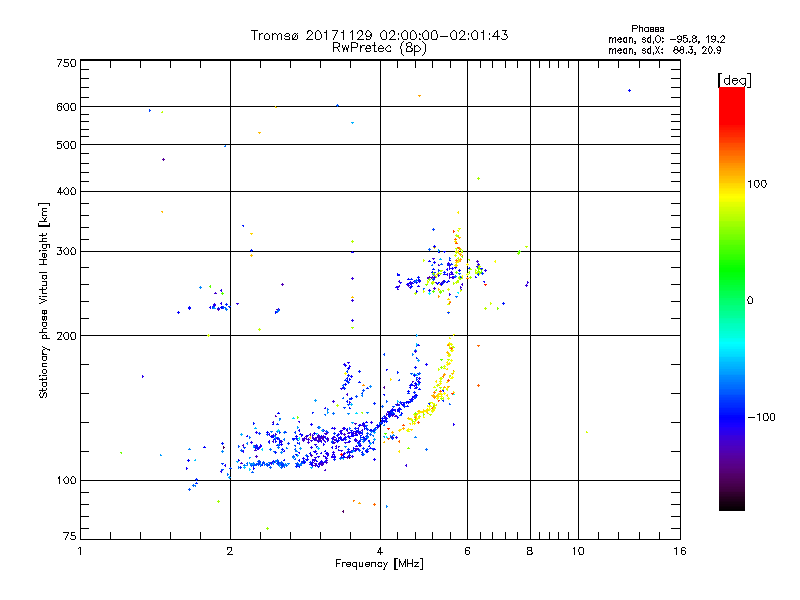800x600 pixels.
Task: Click the rainbow phase colorbar
Action: 732,298
